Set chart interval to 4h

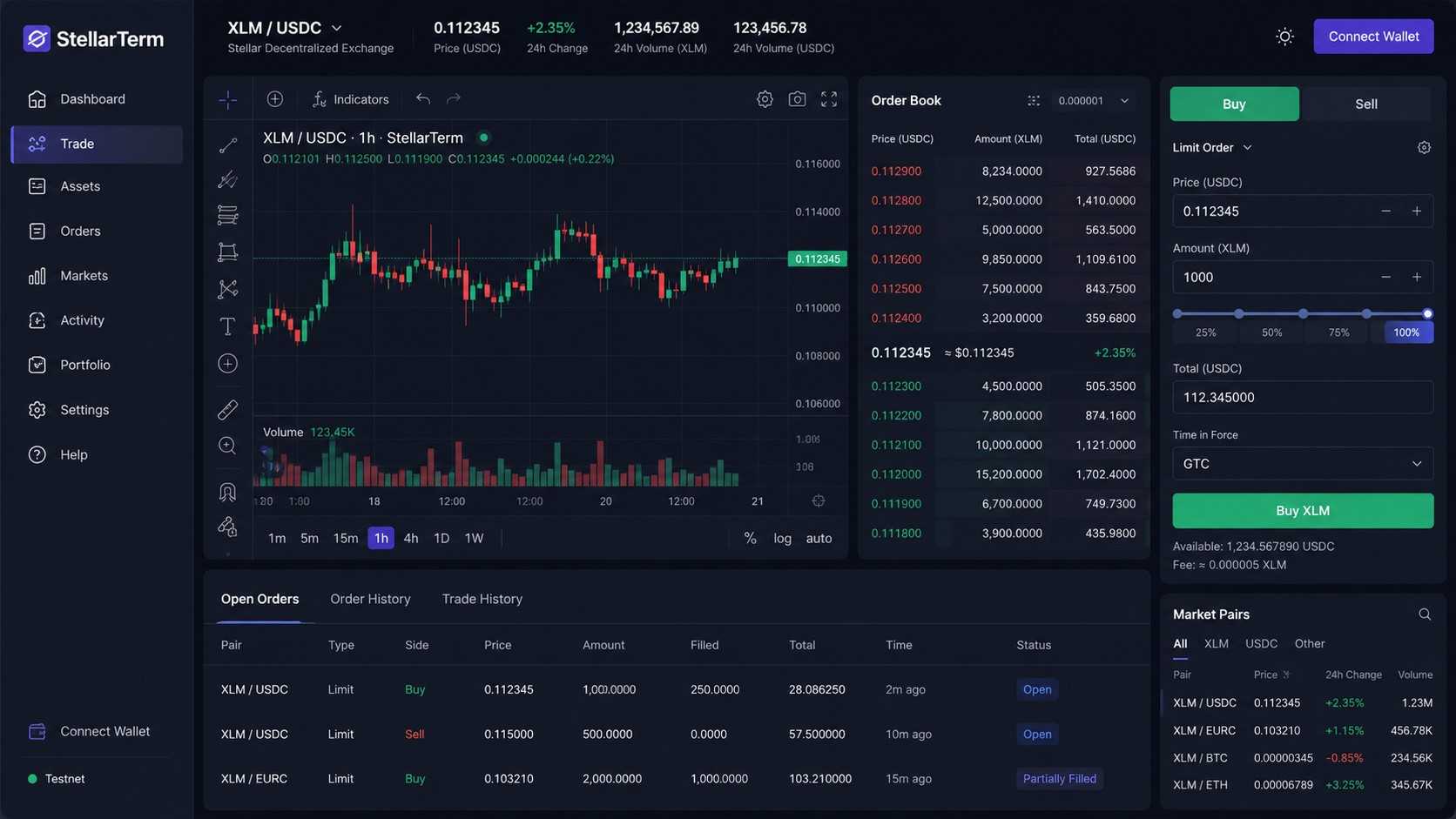click(411, 539)
